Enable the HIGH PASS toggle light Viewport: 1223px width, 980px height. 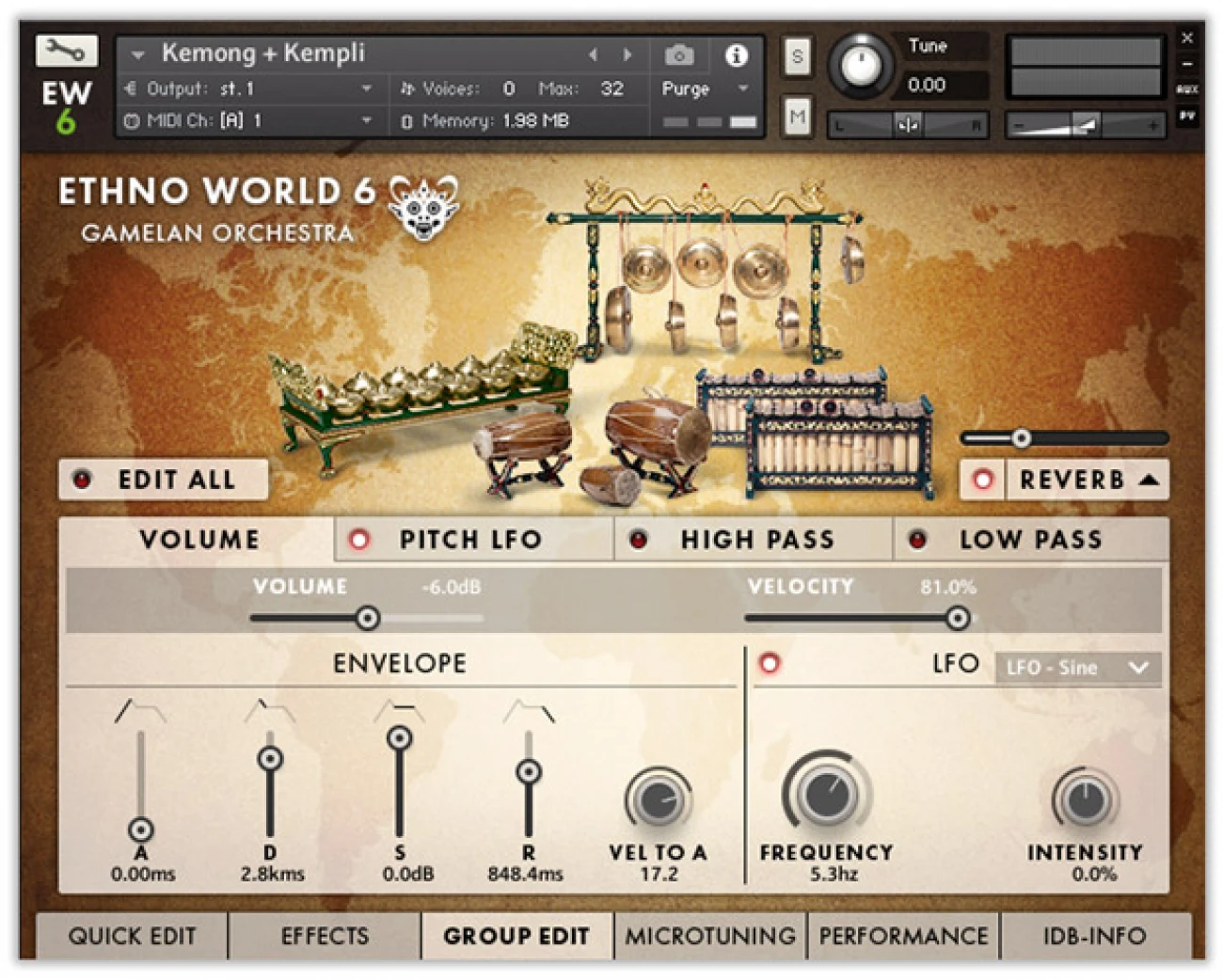pyautogui.click(x=639, y=540)
